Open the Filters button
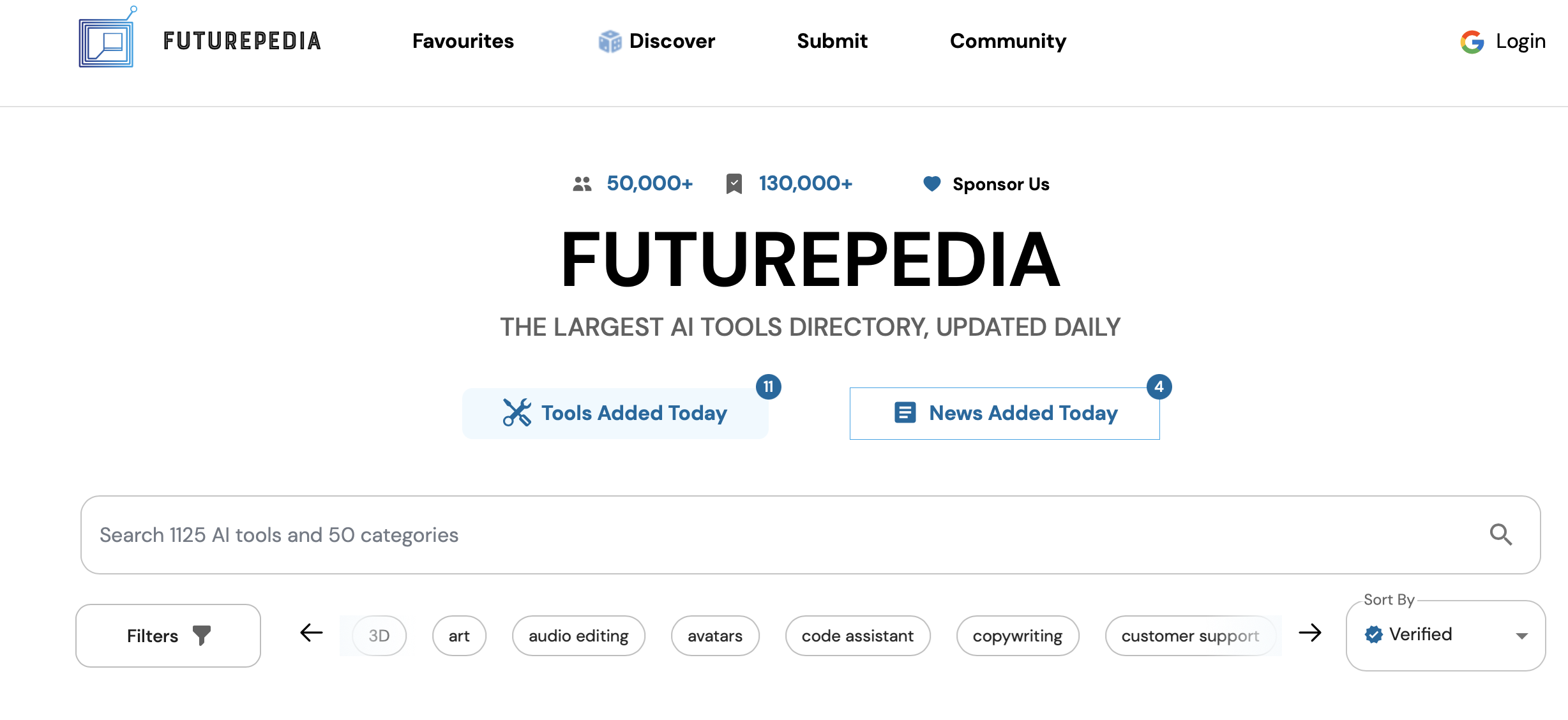 pos(168,636)
